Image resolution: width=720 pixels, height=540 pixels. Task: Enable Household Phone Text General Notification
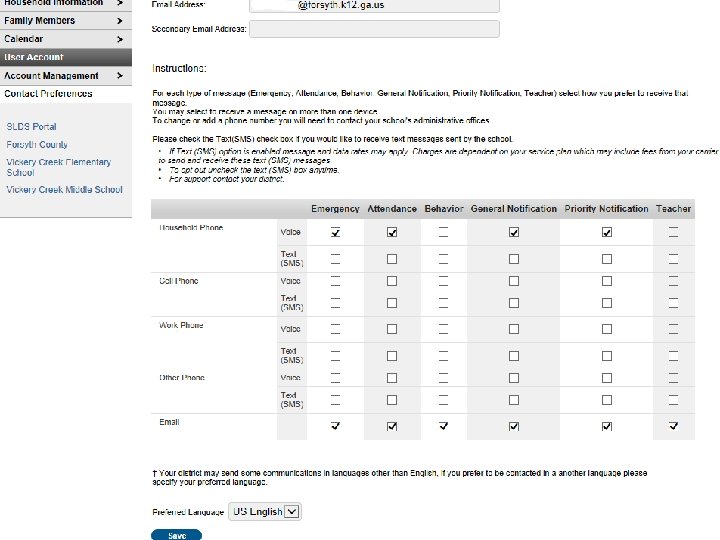point(514,259)
